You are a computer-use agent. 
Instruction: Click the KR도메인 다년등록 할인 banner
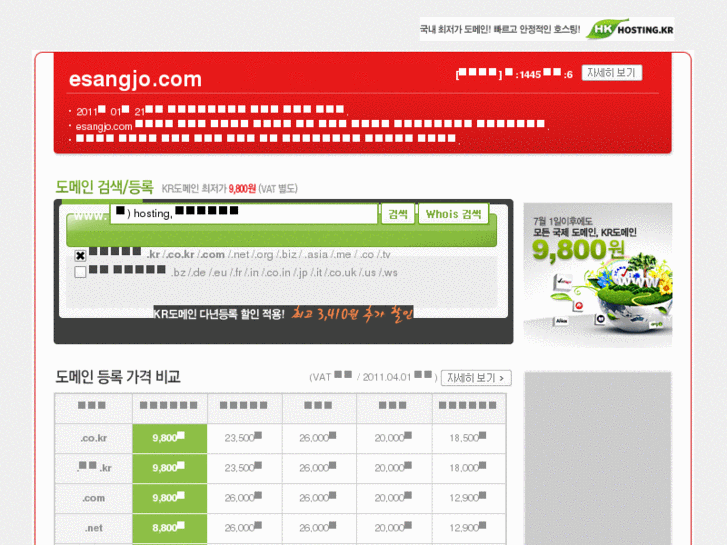[283, 314]
